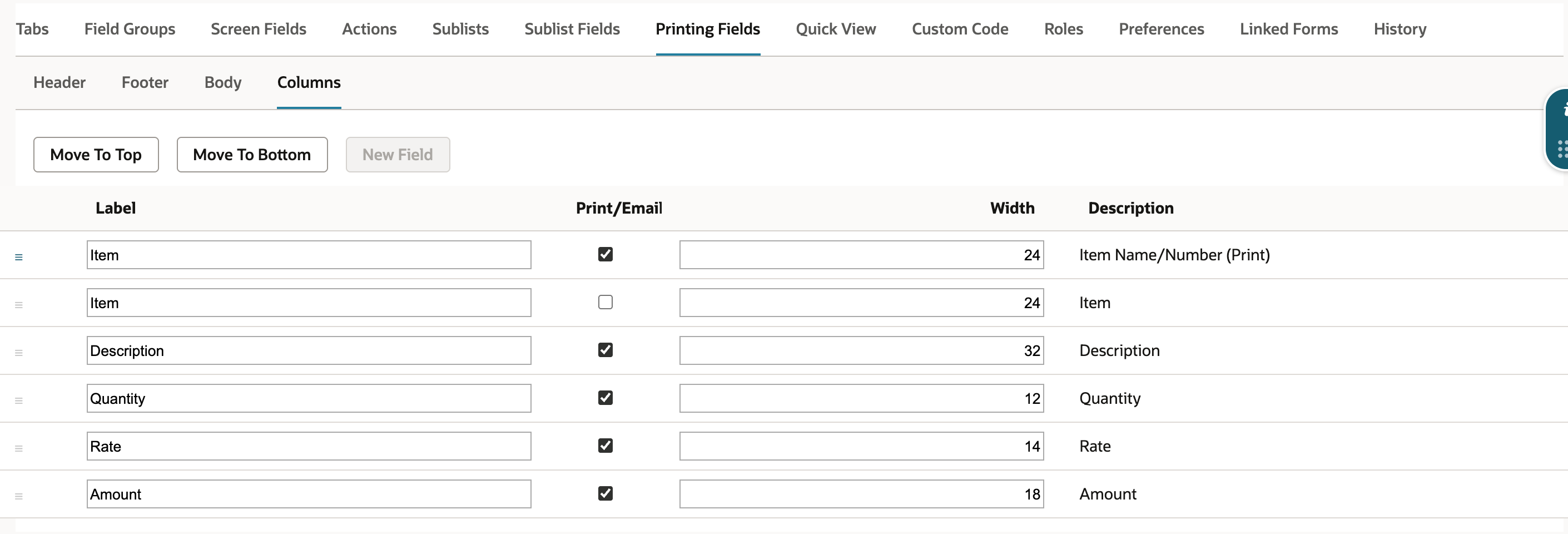
Task: Switch to the Roles tab
Action: (x=1063, y=28)
